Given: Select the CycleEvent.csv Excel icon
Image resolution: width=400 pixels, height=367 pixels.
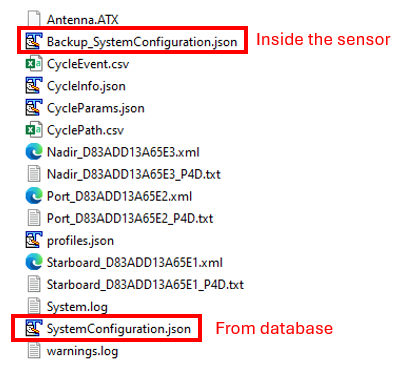Looking at the screenshot, I should click(34, 63).
